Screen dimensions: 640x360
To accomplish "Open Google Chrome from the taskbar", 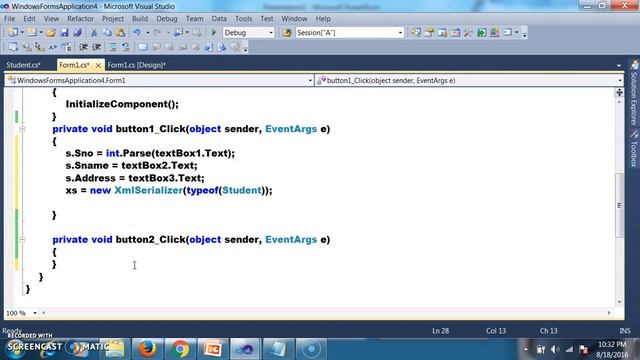I will click(x=180, y=349).
